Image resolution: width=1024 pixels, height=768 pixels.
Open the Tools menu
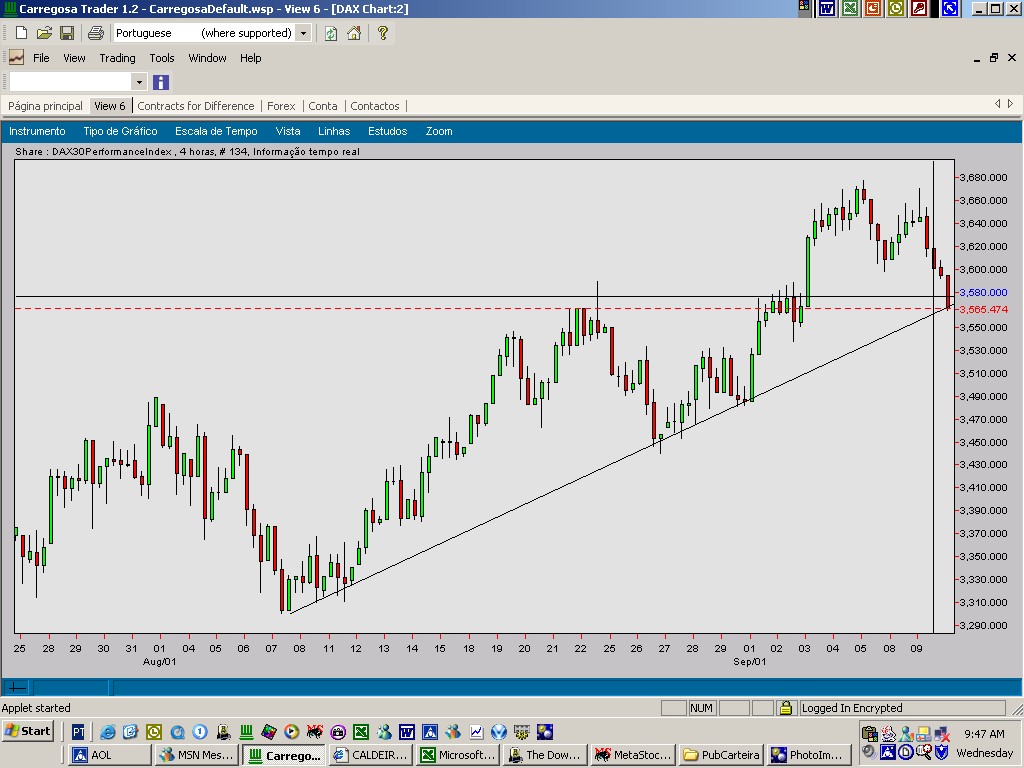[162, 58]
